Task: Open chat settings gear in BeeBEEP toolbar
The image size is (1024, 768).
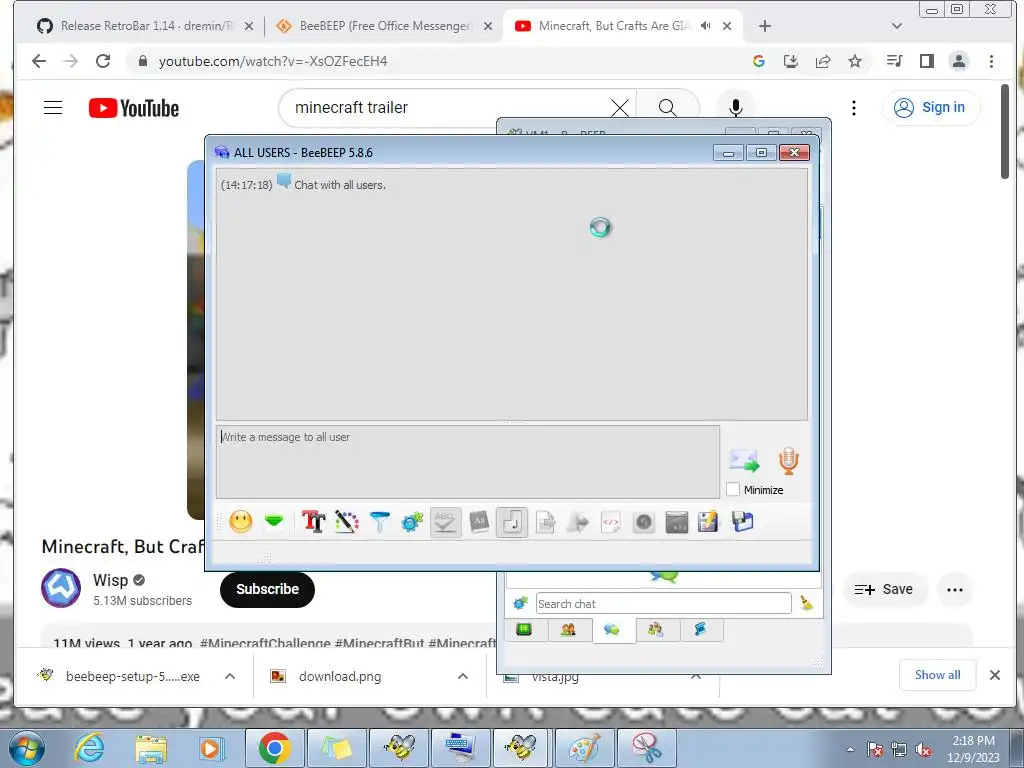Action: pos(412,522)
